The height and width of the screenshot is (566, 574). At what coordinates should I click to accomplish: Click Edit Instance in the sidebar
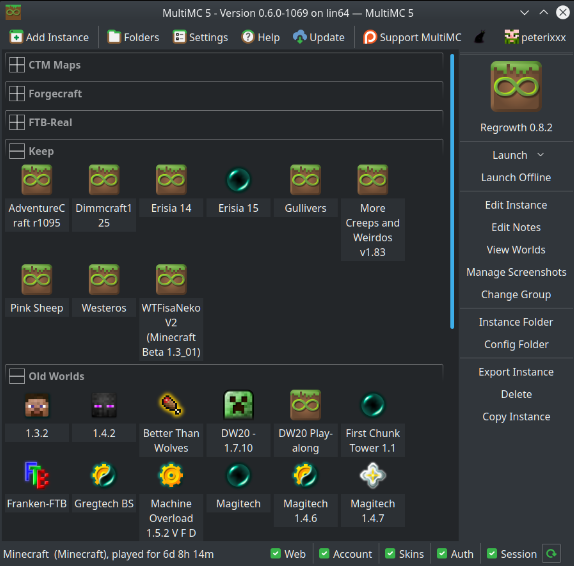[516, 205]
